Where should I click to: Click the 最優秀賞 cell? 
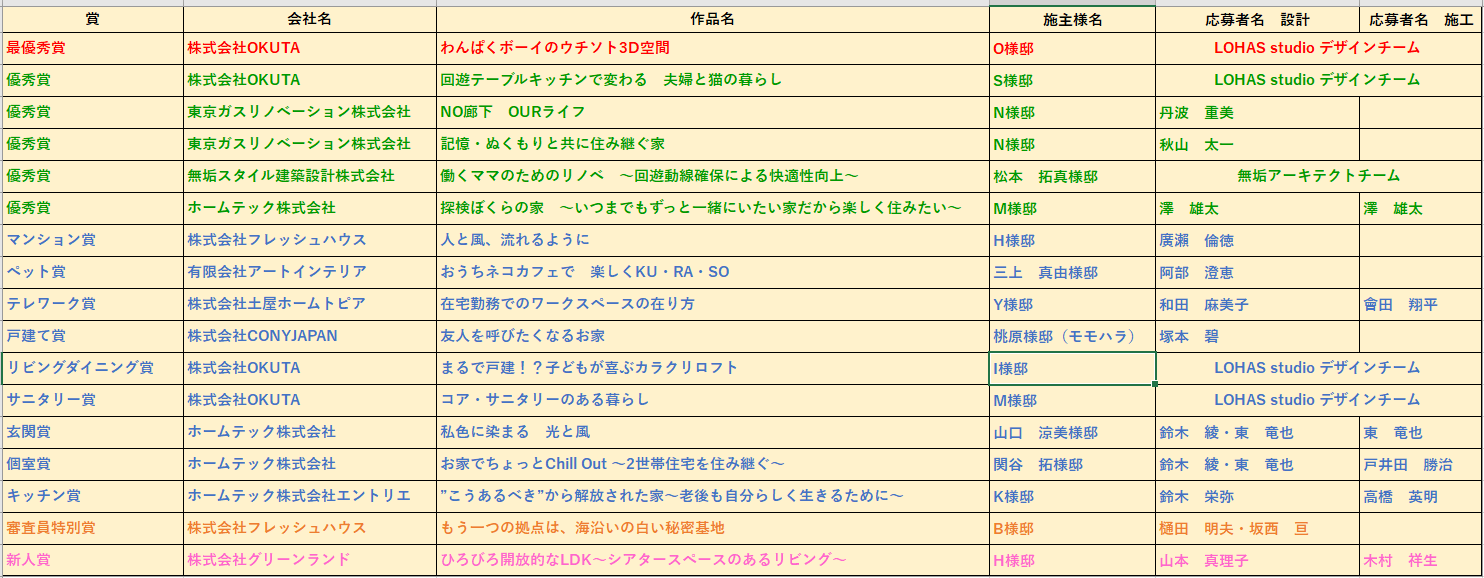coord(93,48)
